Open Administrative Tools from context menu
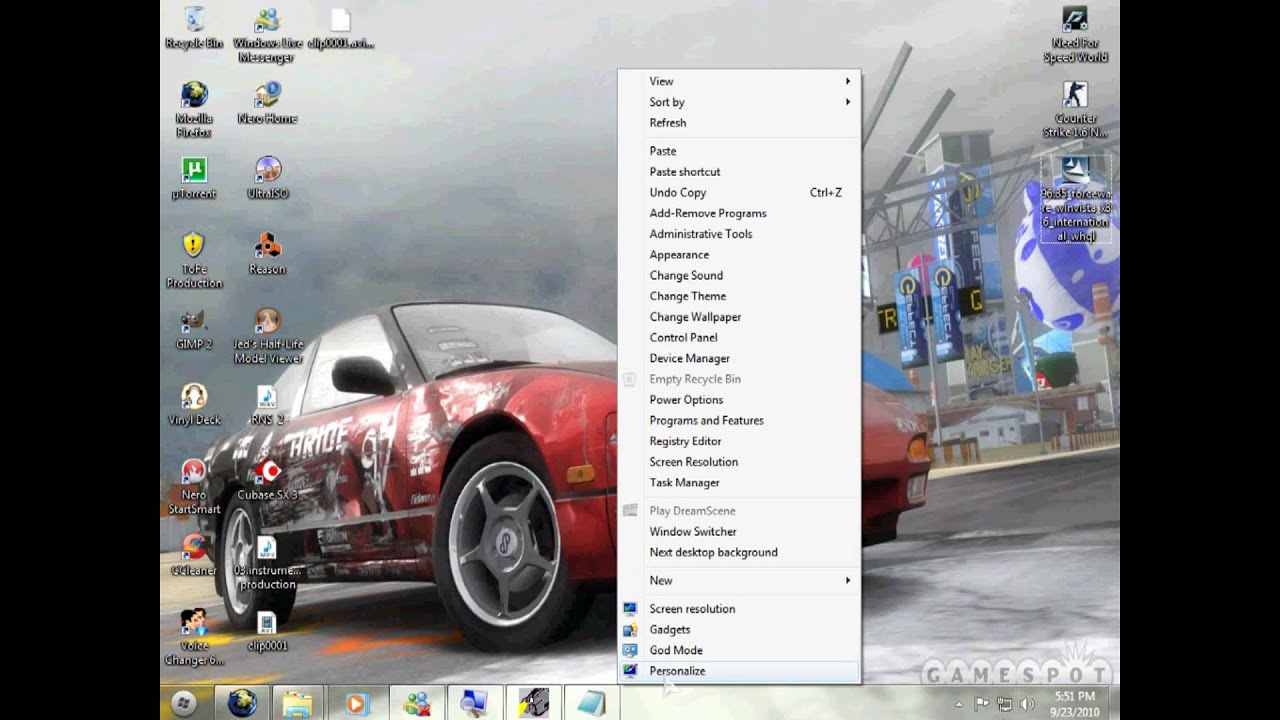1280x720 pixels. 739,234
